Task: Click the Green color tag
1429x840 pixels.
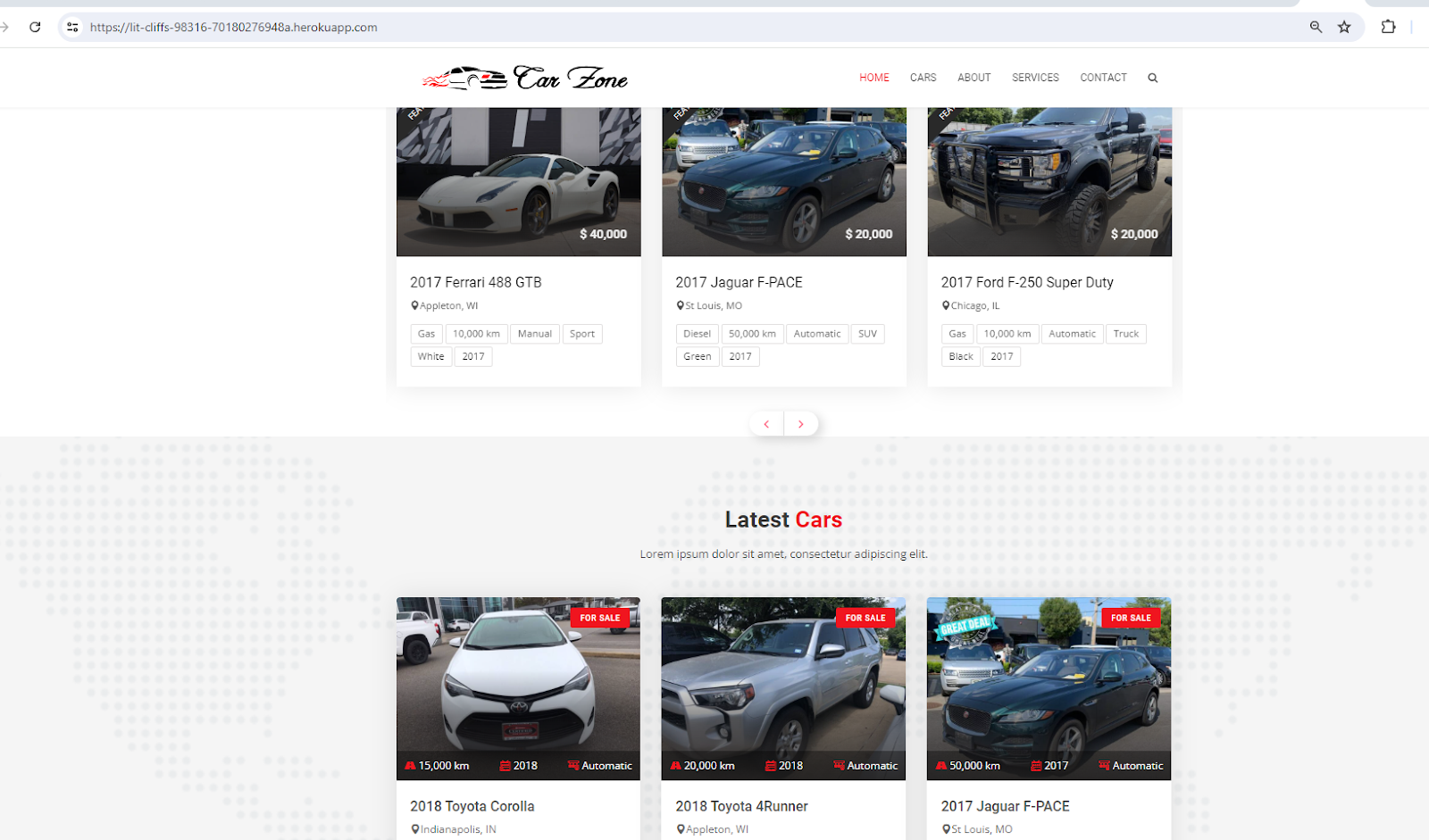Action: coord(698,356)
